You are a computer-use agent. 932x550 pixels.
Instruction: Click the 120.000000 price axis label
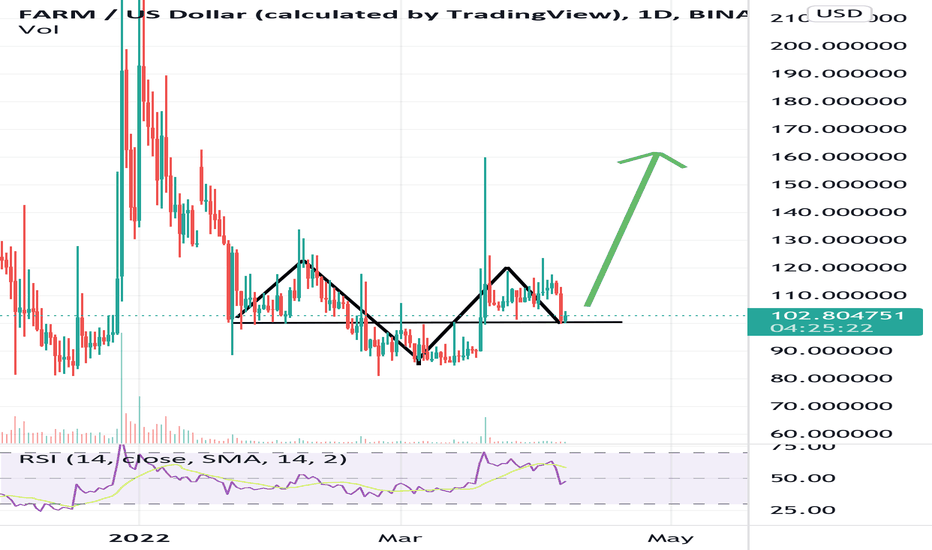pos(838,268)
